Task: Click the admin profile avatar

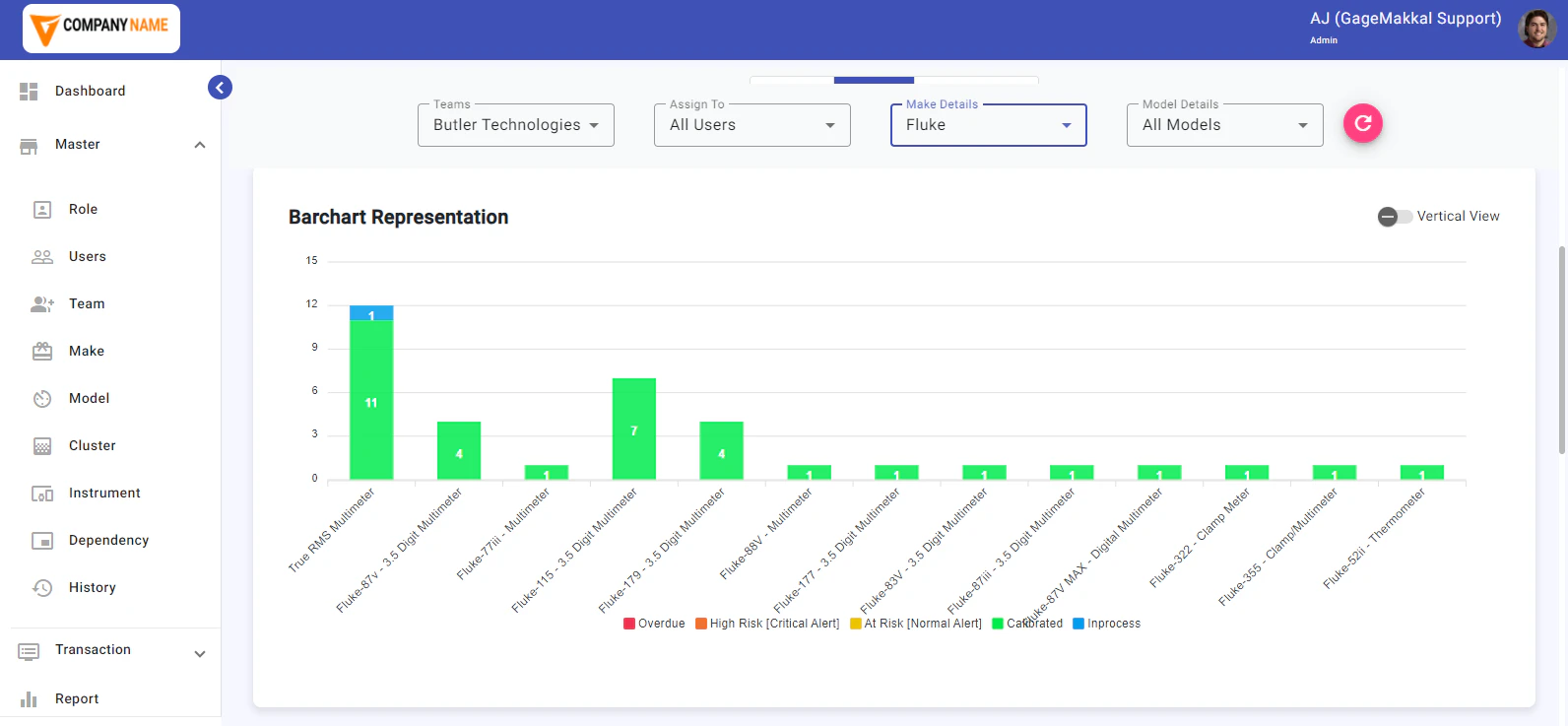Action: coord(1536,29)
